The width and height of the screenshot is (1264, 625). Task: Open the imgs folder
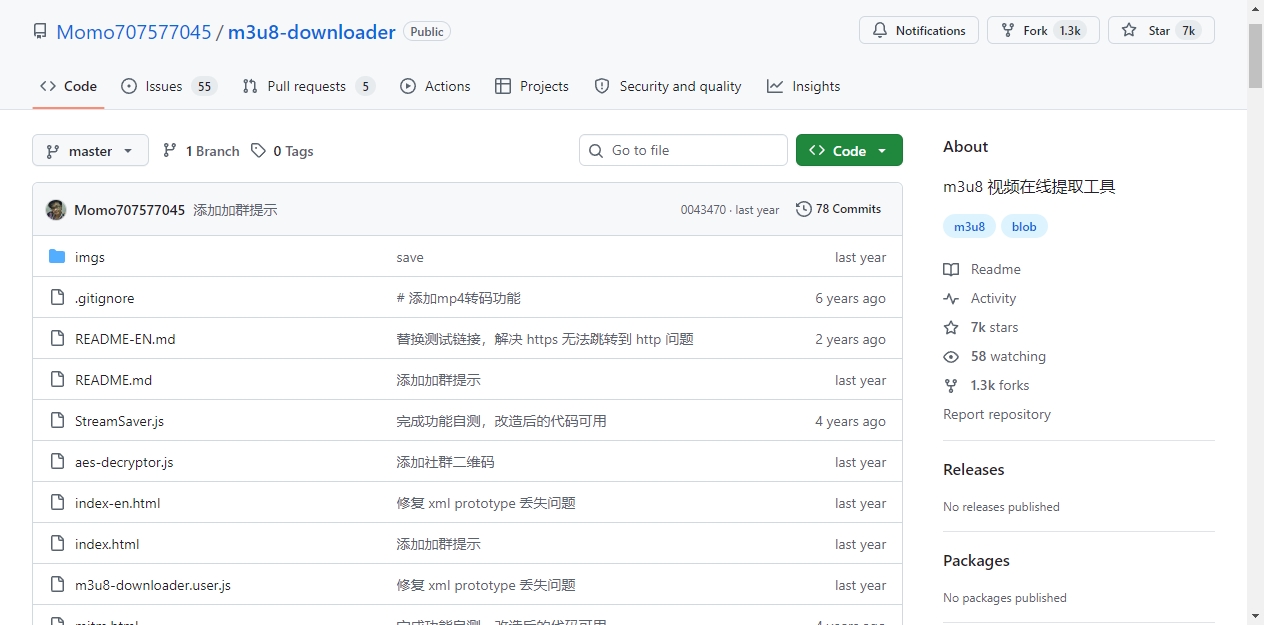[90, 257]
